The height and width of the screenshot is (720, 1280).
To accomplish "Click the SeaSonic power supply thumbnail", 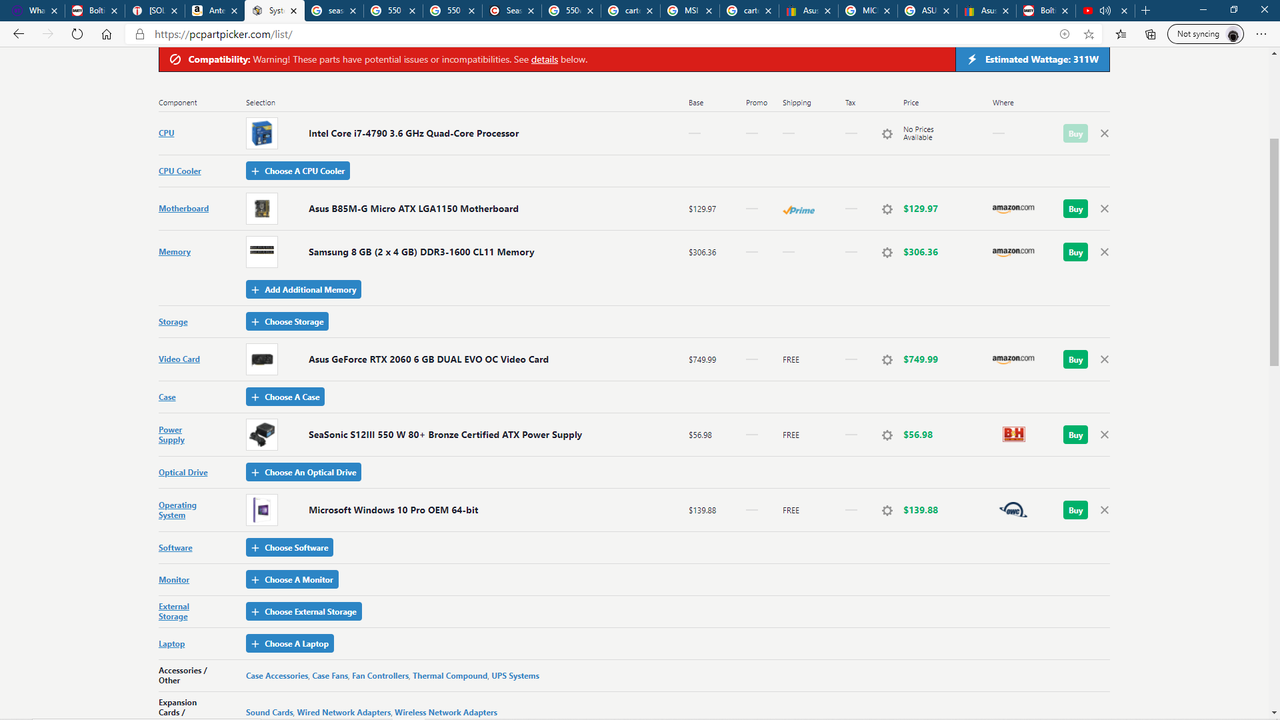I will click(262, 435).
